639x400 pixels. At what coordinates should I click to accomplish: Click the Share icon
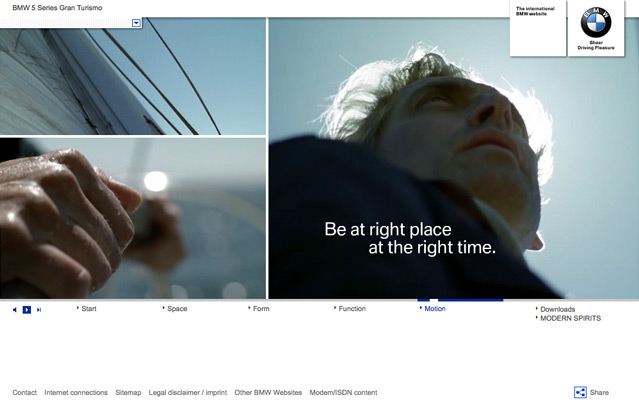580,393
